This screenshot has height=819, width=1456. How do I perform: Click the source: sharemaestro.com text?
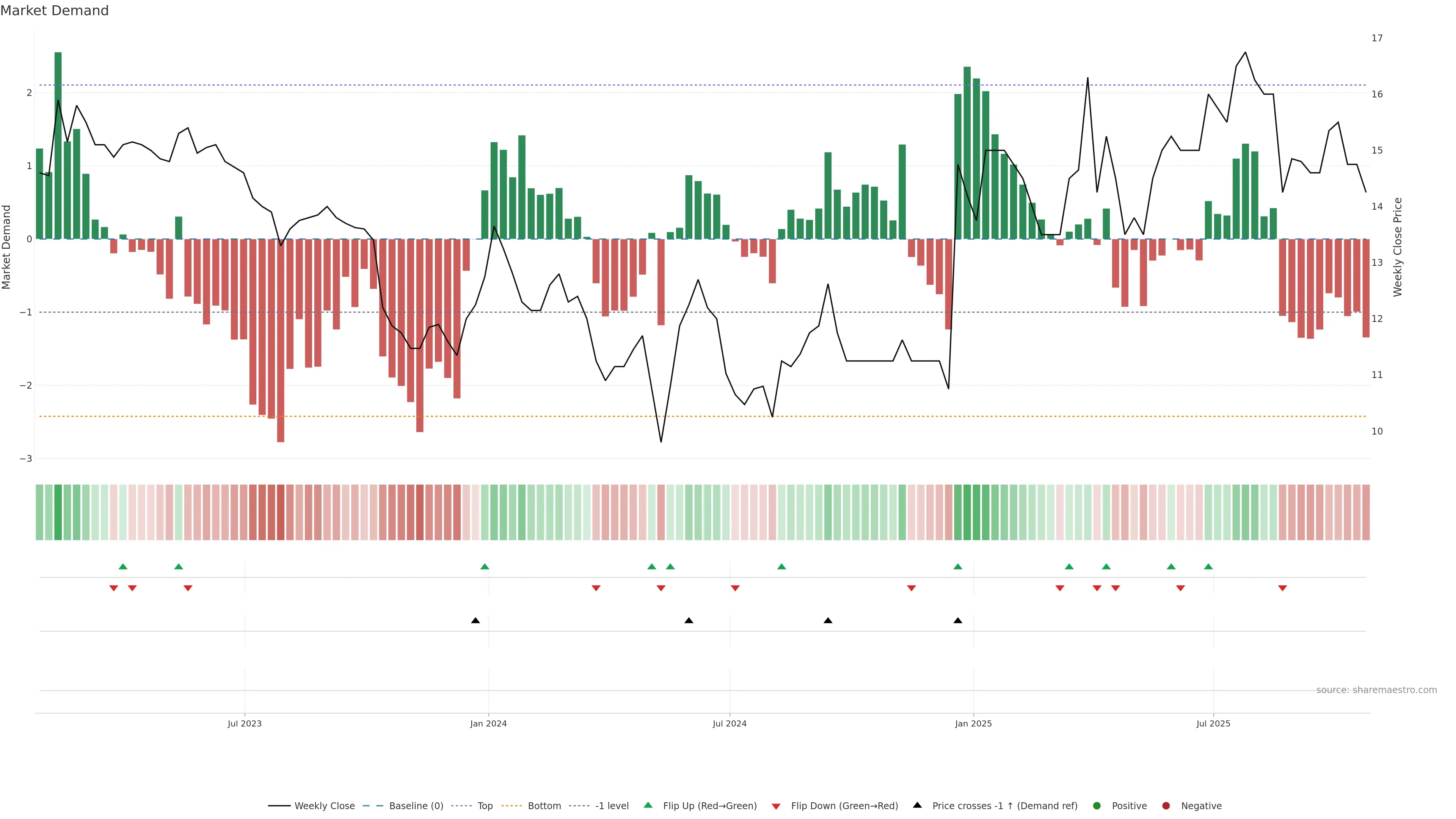[1376, 690]
